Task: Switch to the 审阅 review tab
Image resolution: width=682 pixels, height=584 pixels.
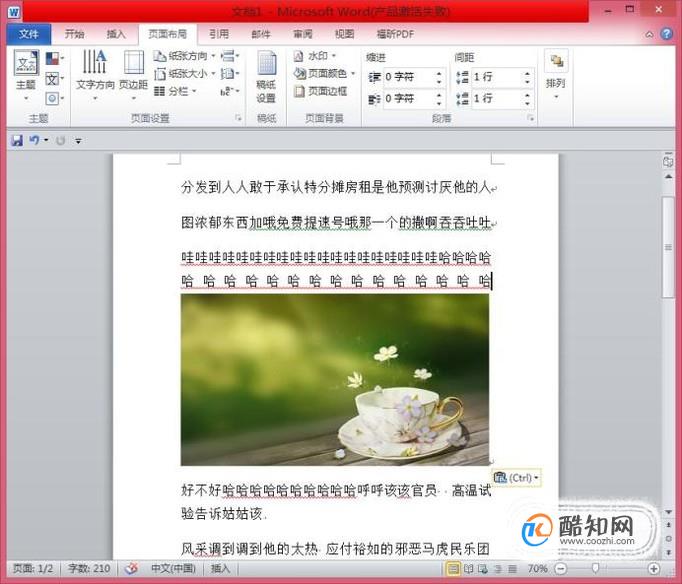Action: 302,34
